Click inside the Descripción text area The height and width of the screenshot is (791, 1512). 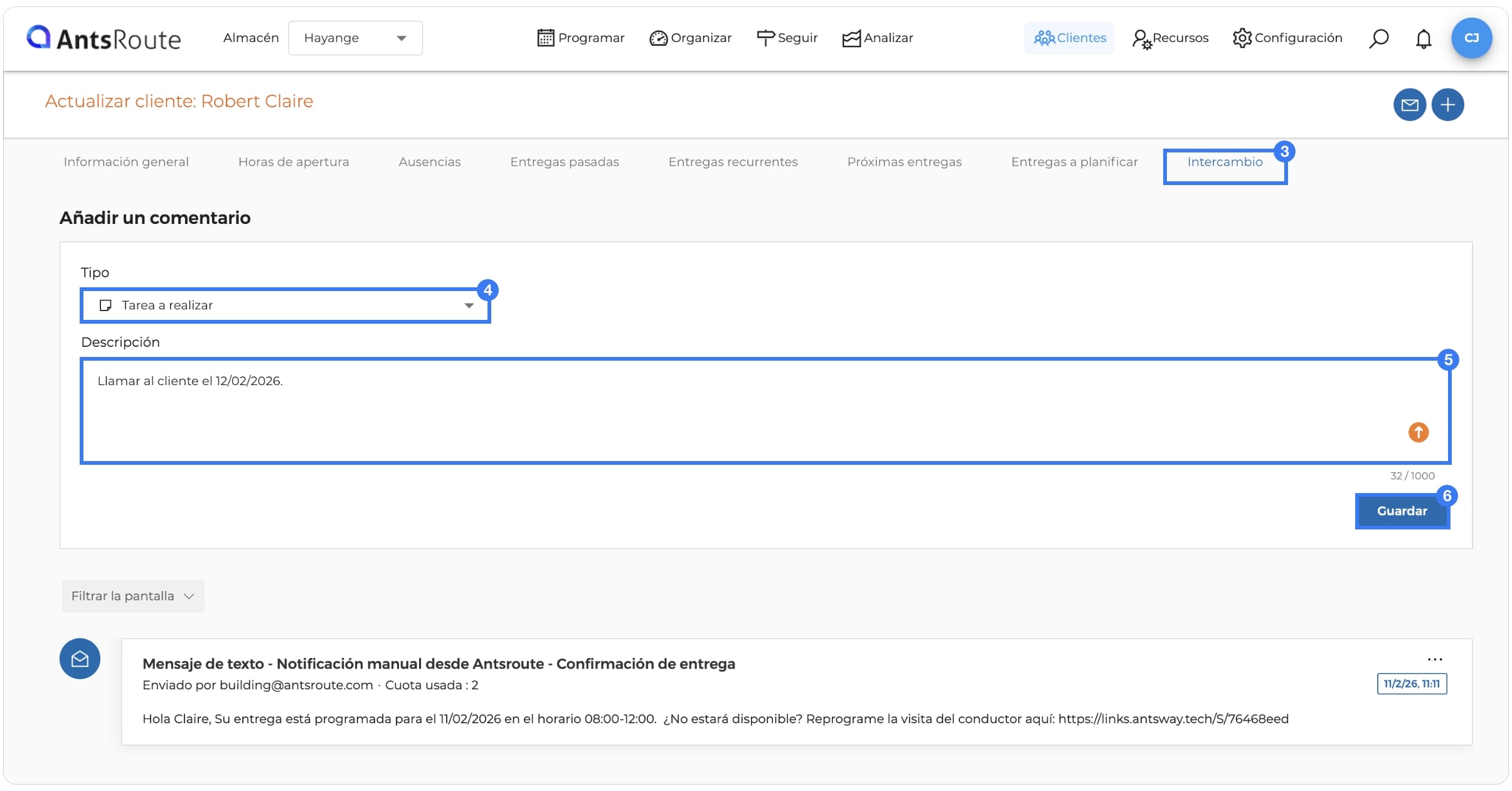[765, 411]
